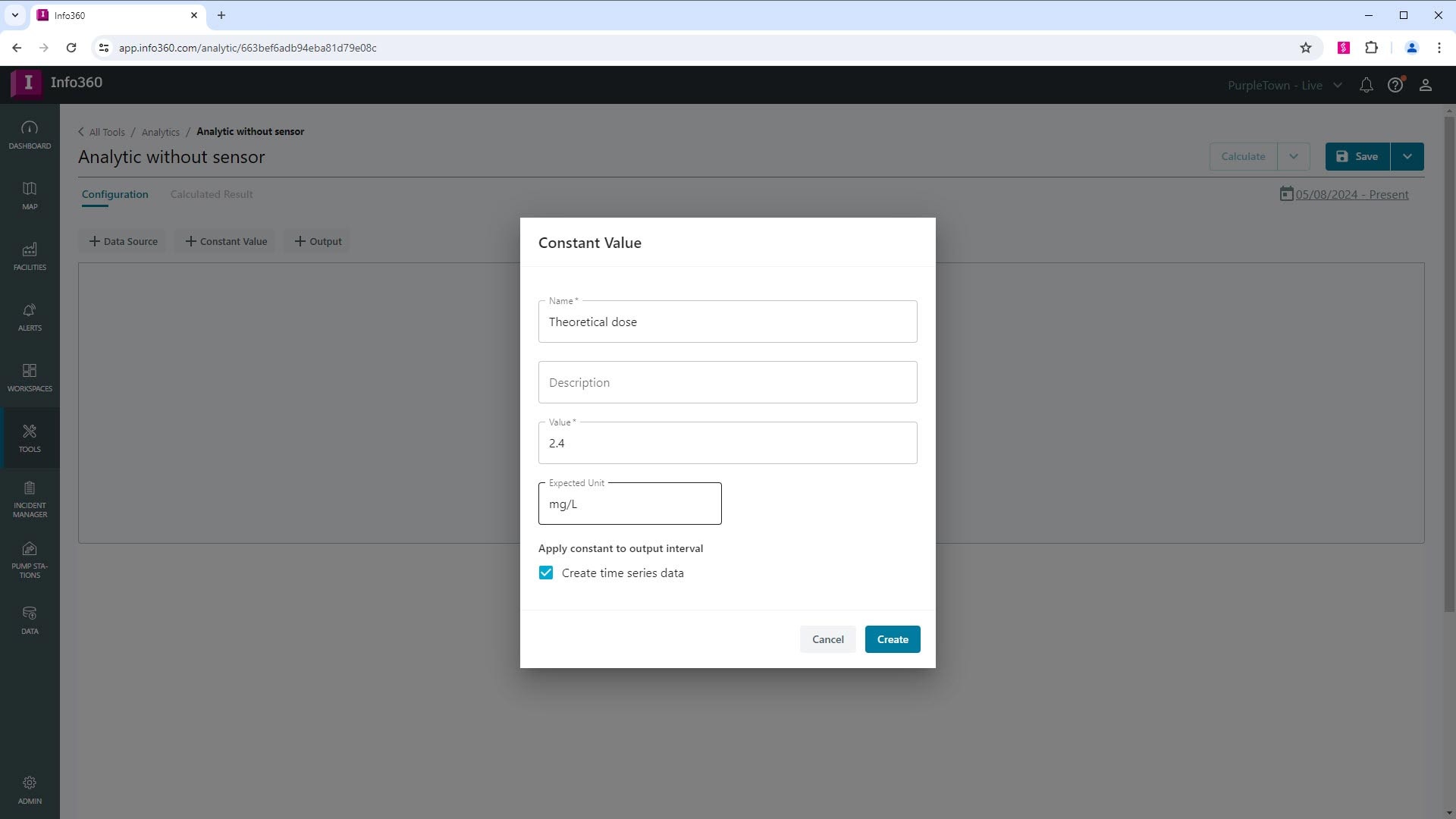The width and height of the screenshot is (1456, 819).
Task: Click the notifications bell in header
Action: (x=1366, y=86)
